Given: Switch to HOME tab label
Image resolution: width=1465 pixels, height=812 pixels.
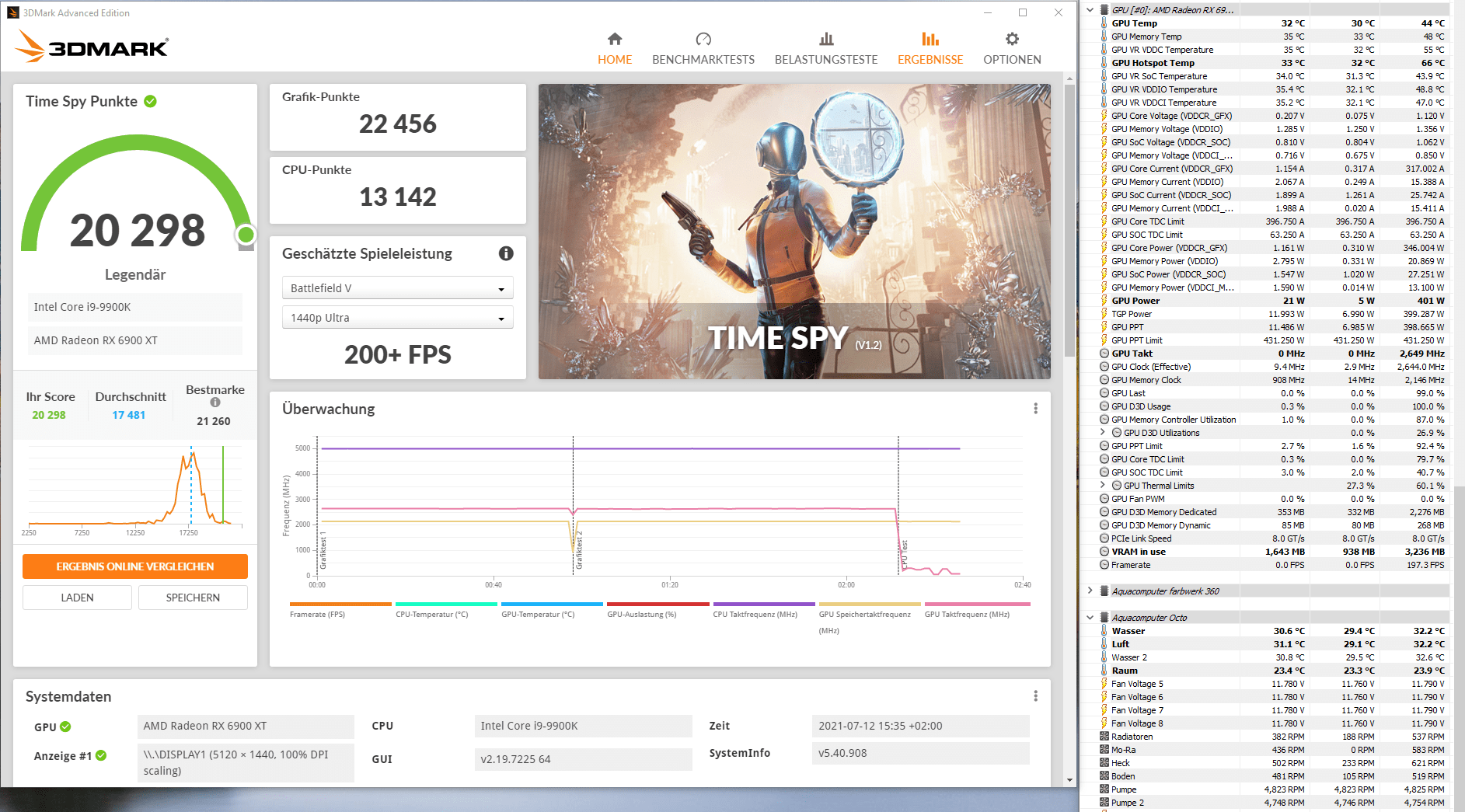Looking at the screenshot, I should click(x=615, y=60).
